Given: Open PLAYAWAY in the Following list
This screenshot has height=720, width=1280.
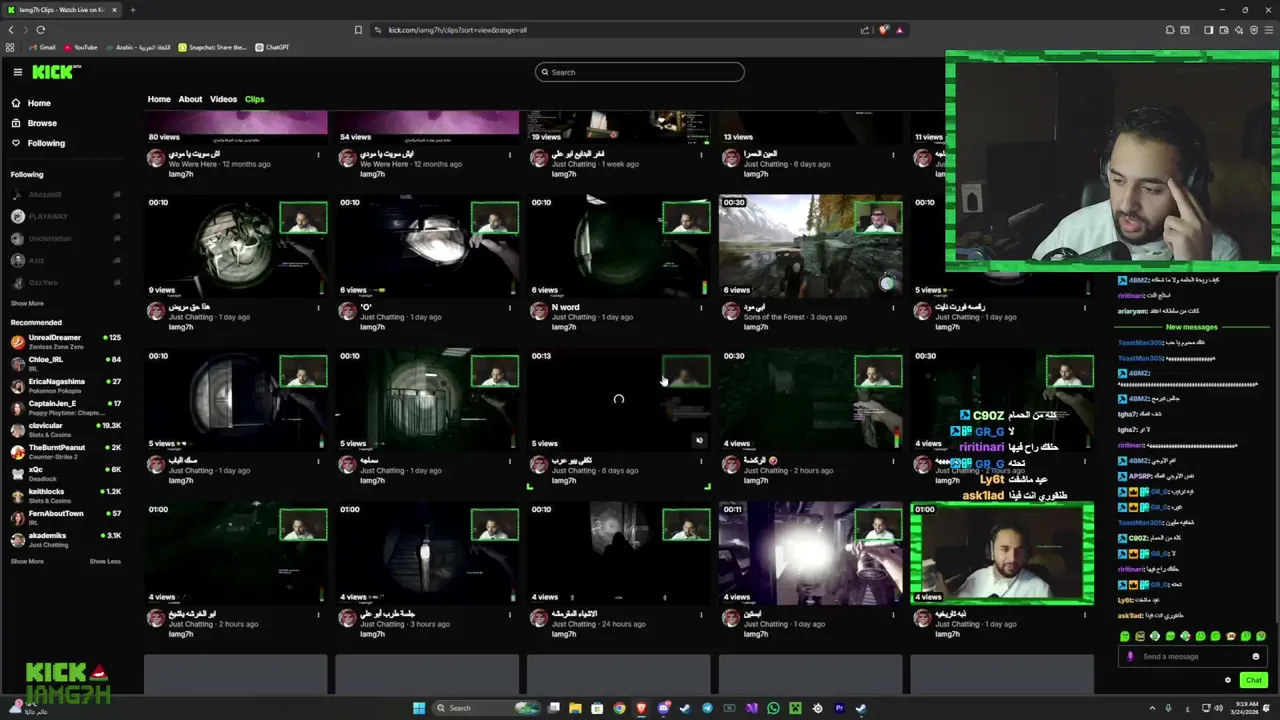Looking at the screenshot, I should (66, 216).
